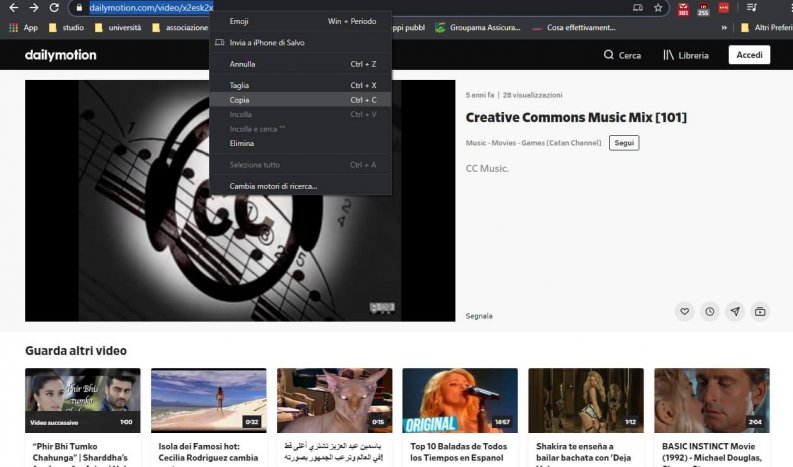Click the add to playlist icon
Screen dimensions: 793x467
click(x=760, y=312)
